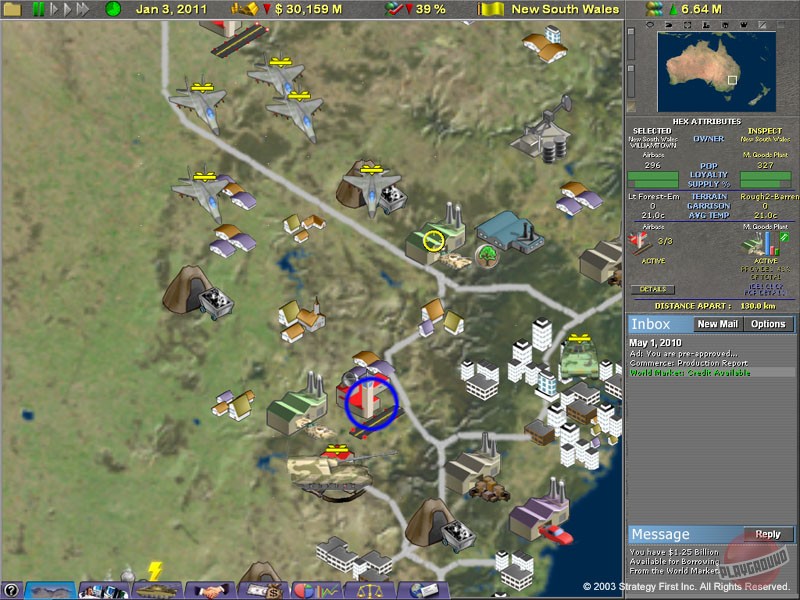The height and width of the screenshot is (600, 800).
Task: Open the military panel via the tank icon
Action: pos(155,588)
